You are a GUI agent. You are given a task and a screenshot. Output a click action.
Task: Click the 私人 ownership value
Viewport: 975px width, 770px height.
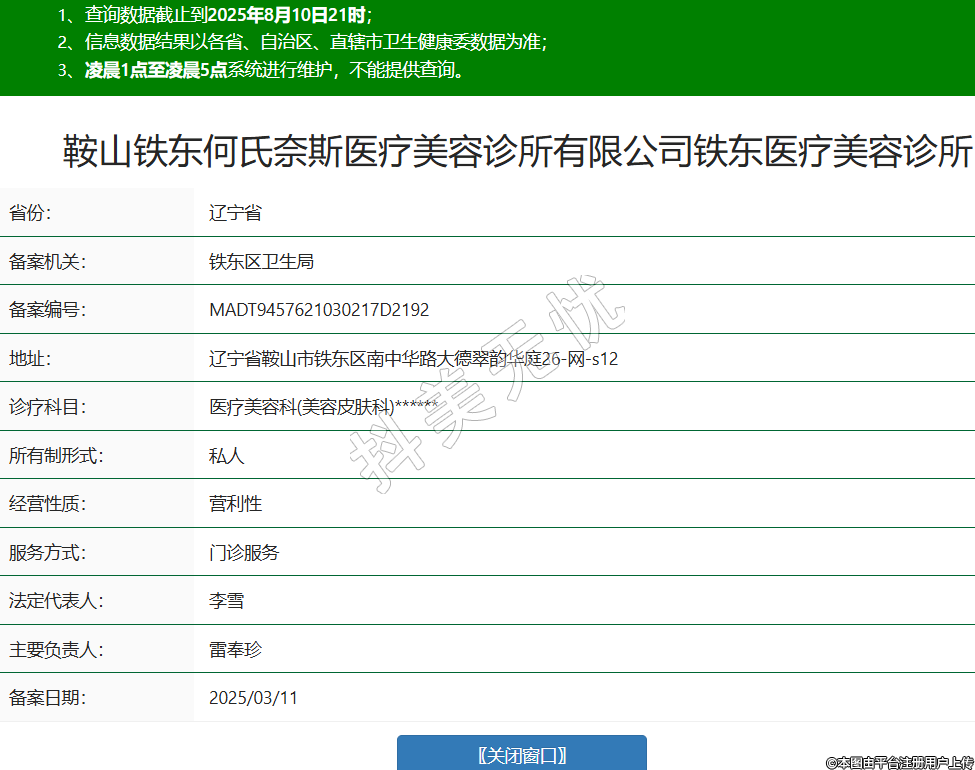click(x=226, y=456)
